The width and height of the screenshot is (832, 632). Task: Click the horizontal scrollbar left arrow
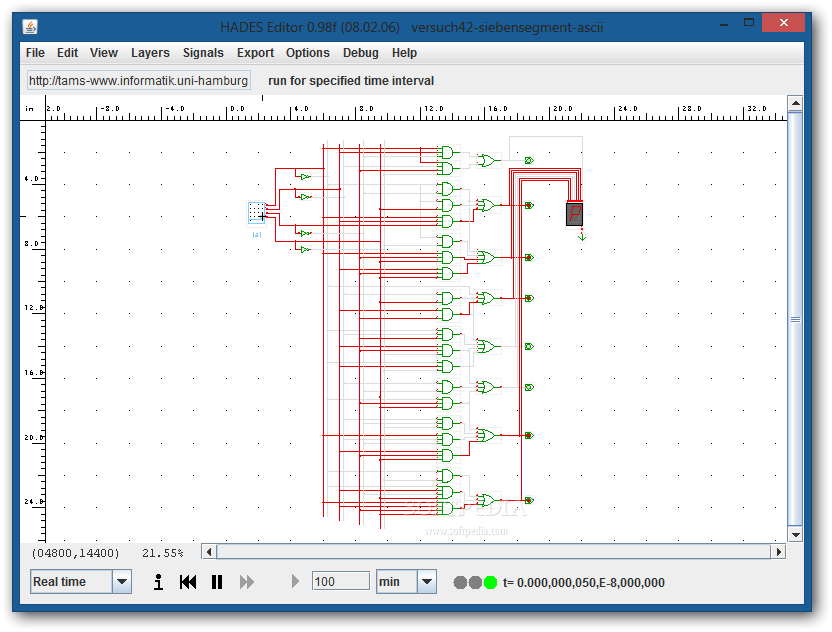point(209,552)
